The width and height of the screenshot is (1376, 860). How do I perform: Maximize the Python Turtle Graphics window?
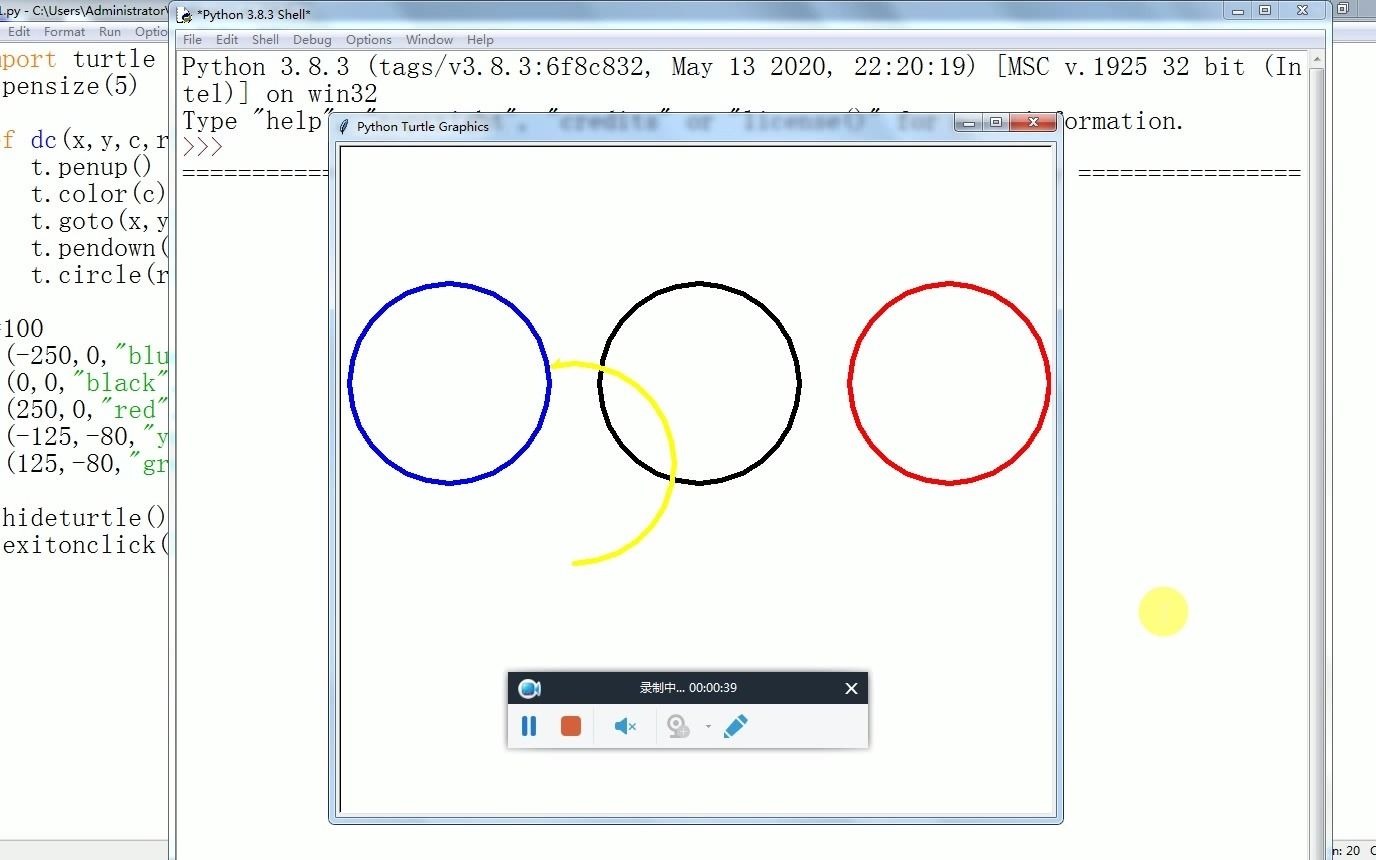(x=995, y=123)
